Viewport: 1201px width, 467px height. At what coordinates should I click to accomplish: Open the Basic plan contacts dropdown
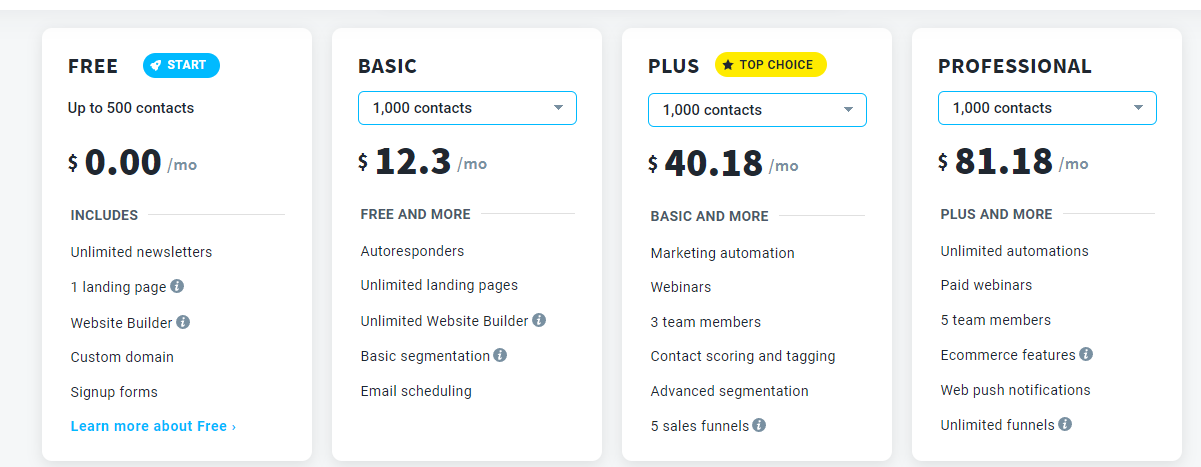pyautogui.click(x=467, y=108)
